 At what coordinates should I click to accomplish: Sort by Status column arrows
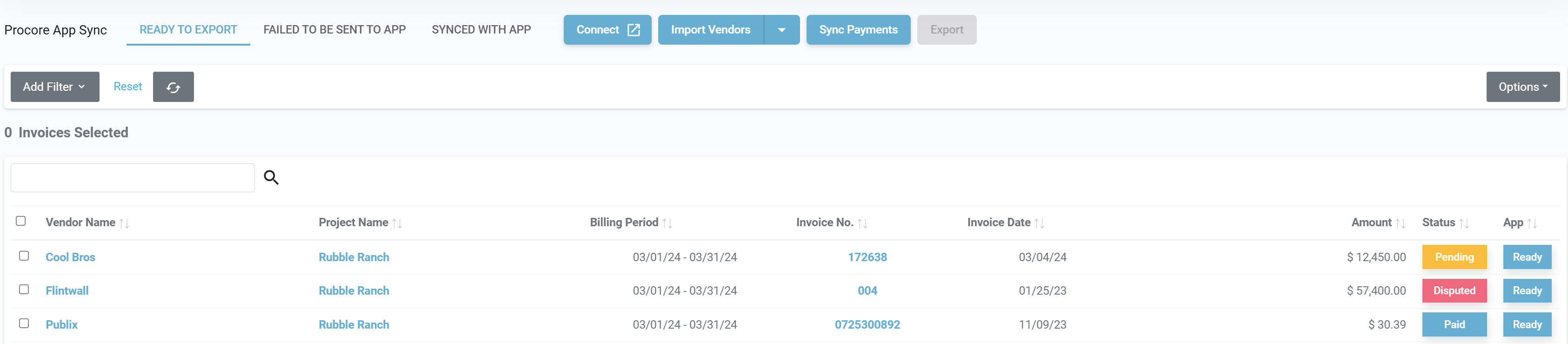pos(1464,223)
